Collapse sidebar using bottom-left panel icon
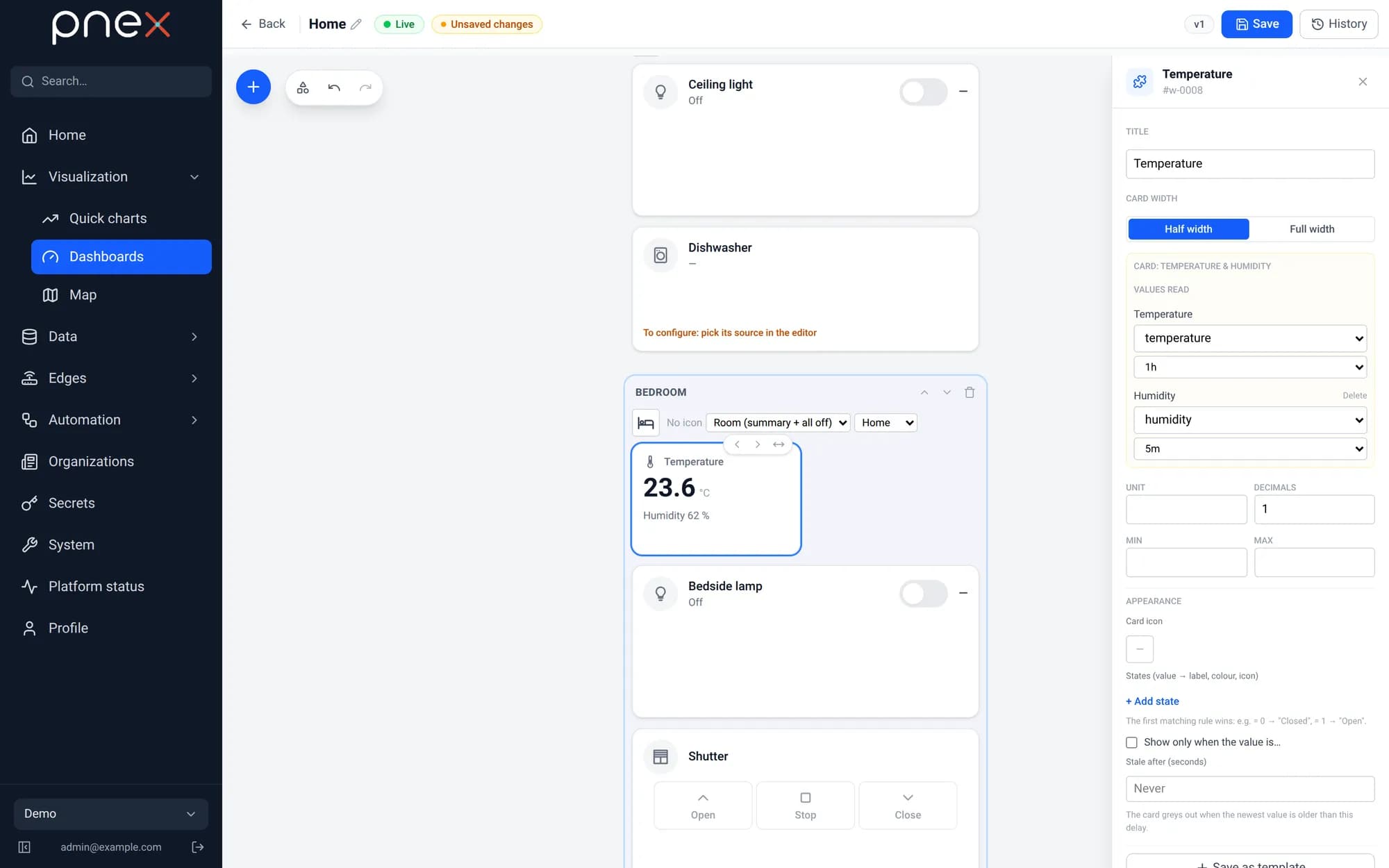 (24, 847)
